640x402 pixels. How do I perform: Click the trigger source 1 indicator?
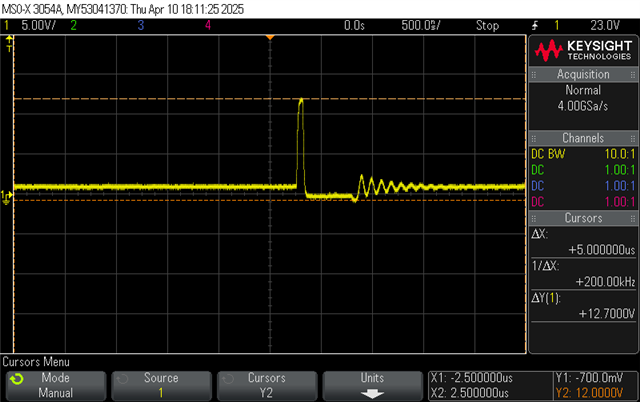(557, 25)
